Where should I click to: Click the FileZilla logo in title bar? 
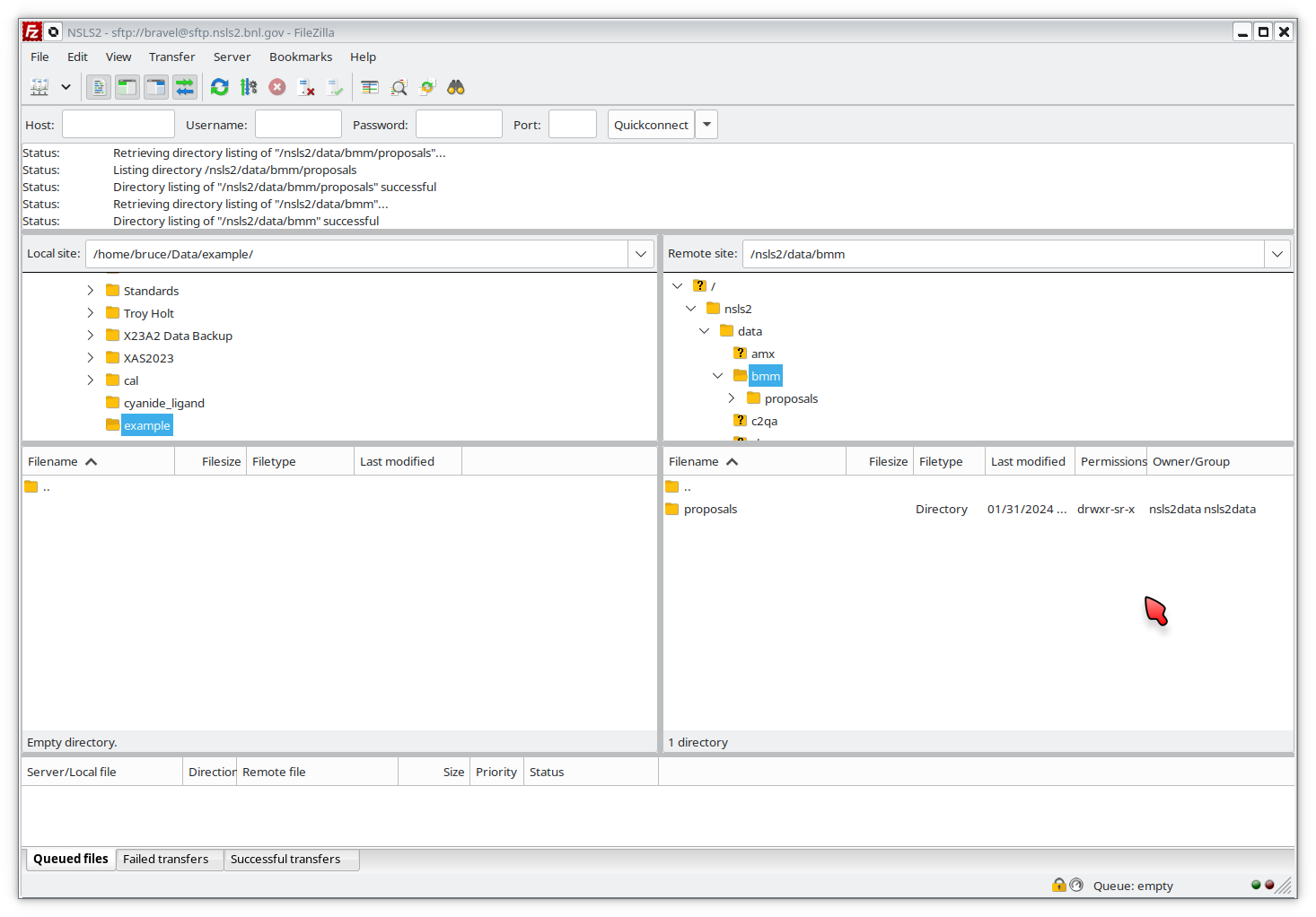[x=32, y=31]
